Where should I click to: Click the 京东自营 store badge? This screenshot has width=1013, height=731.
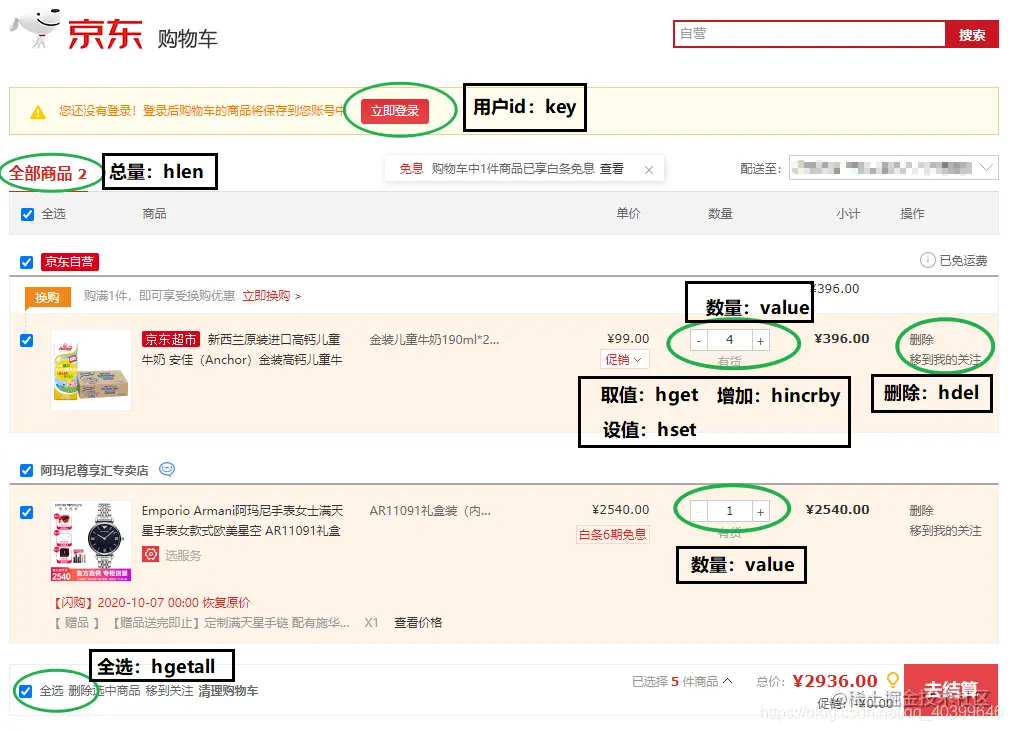[69, 262]
